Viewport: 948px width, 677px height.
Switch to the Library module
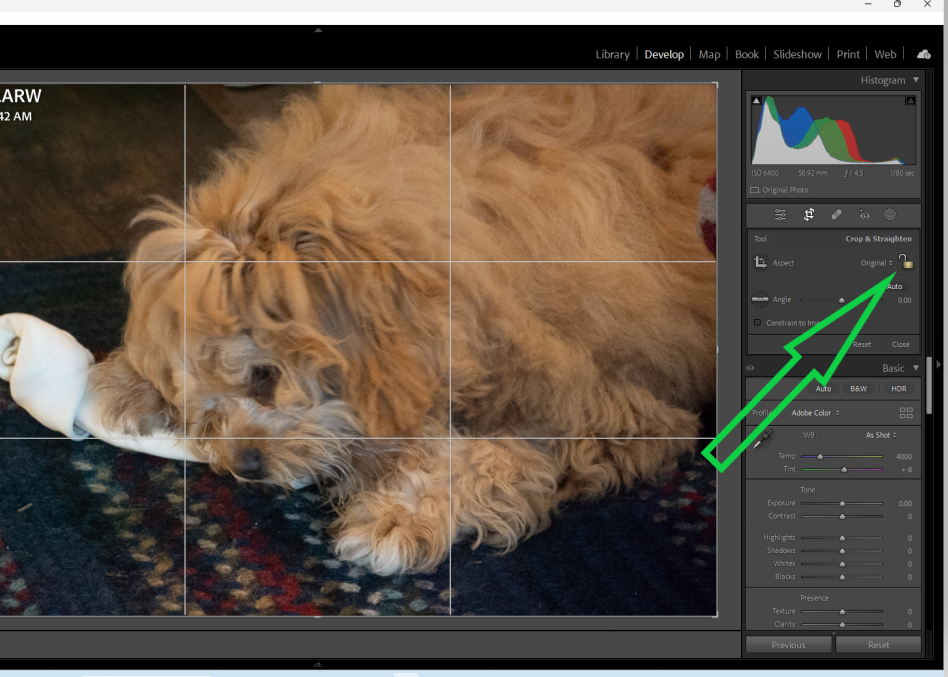click(x=612, y=54)
